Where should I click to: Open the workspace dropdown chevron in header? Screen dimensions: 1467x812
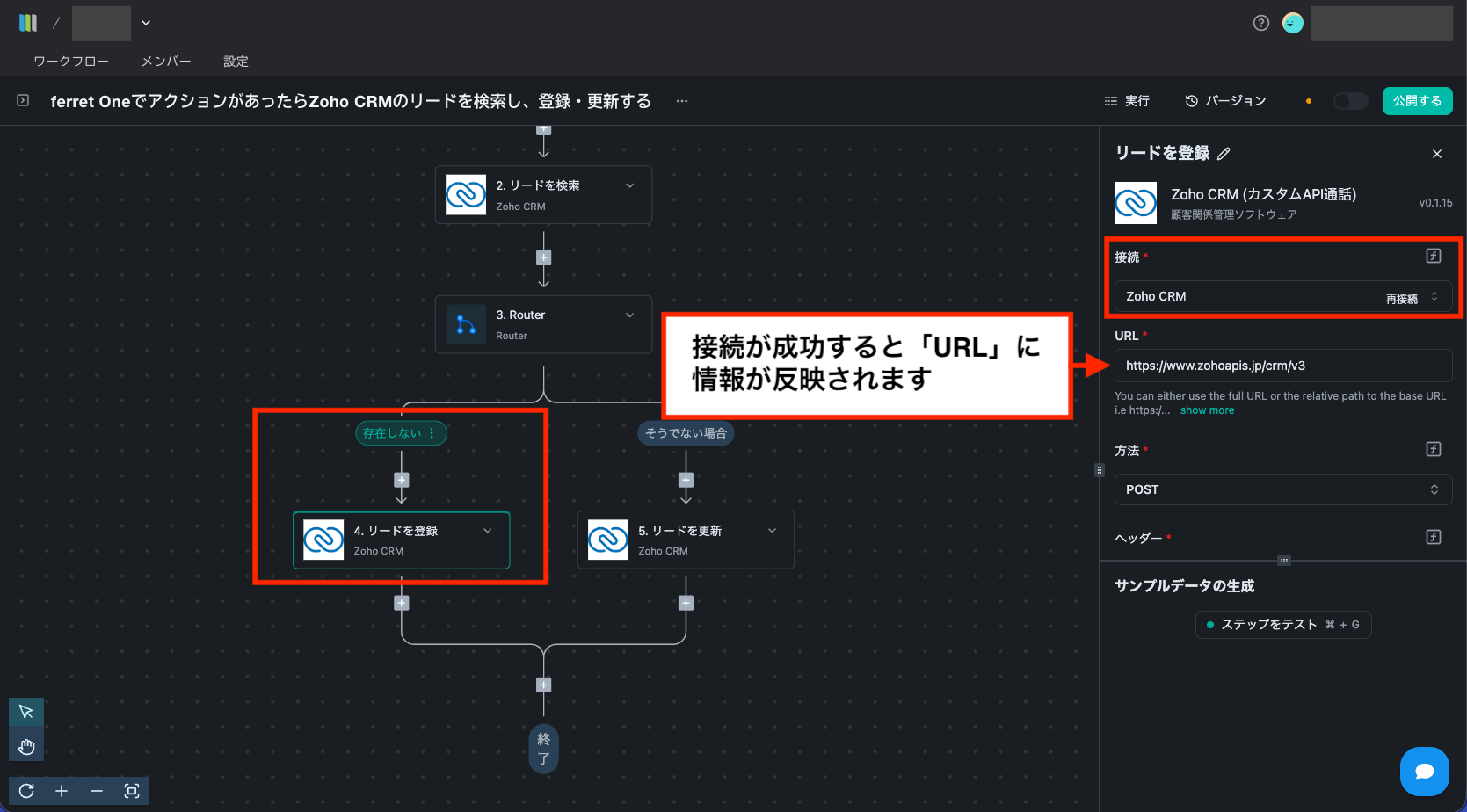click(x=146, y=23)
